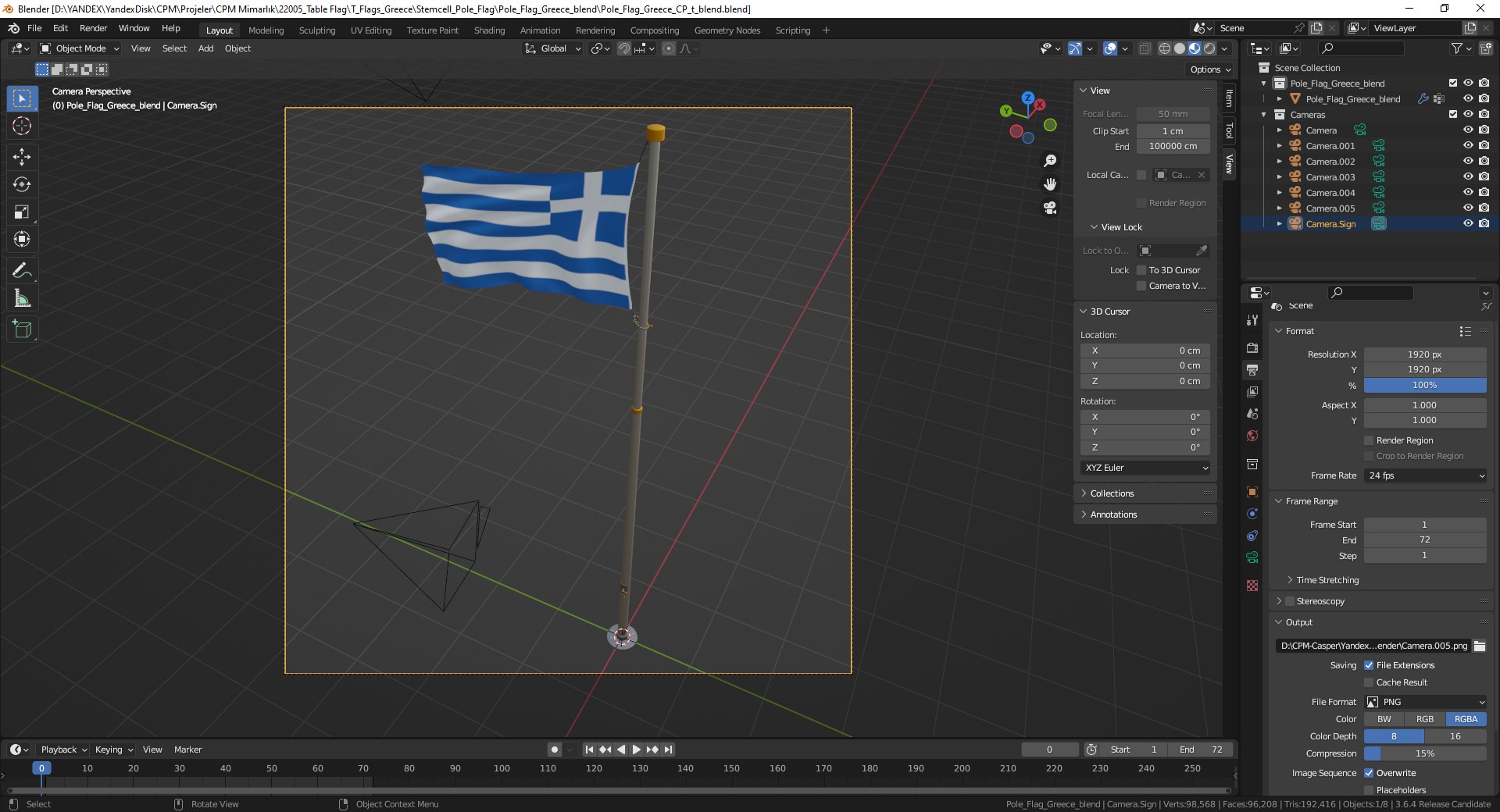Viewport: 1500px width, 812px height.
Task: Disable the Overwrite checkbox
Action: pyautogui.click(x=1369, y=773)
